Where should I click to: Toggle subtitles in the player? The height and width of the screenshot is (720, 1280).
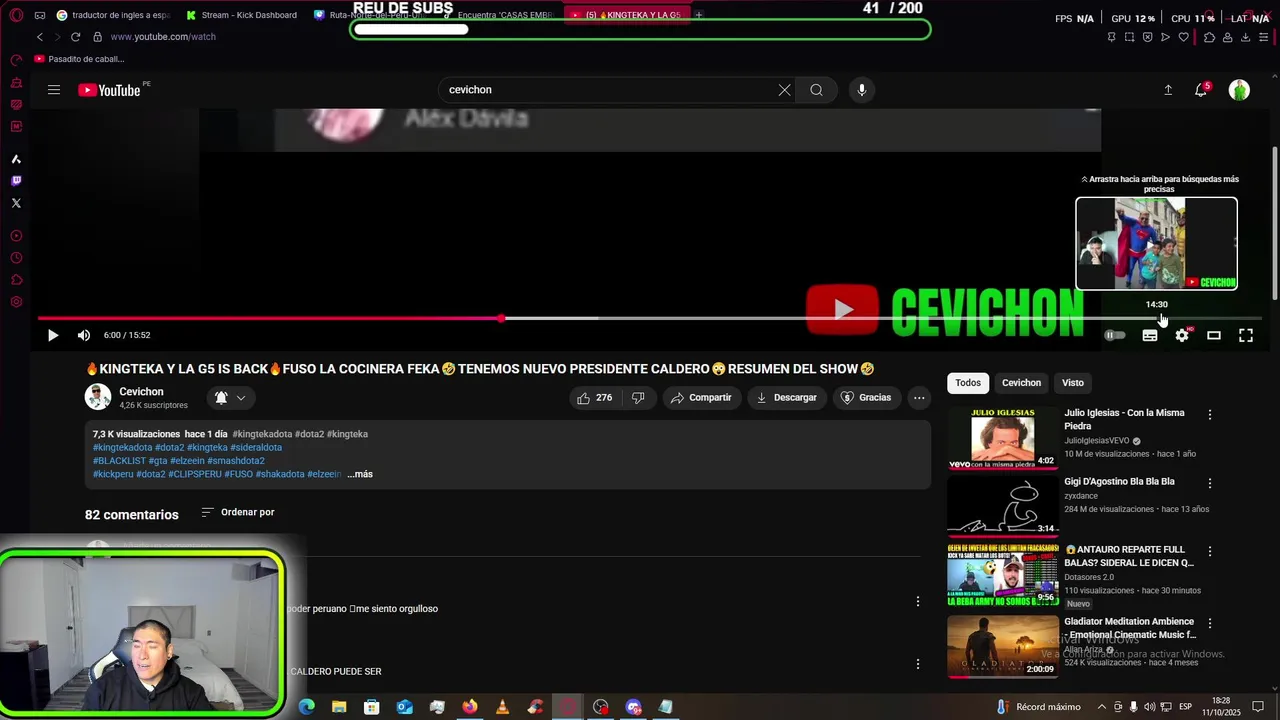point(1150,335)
